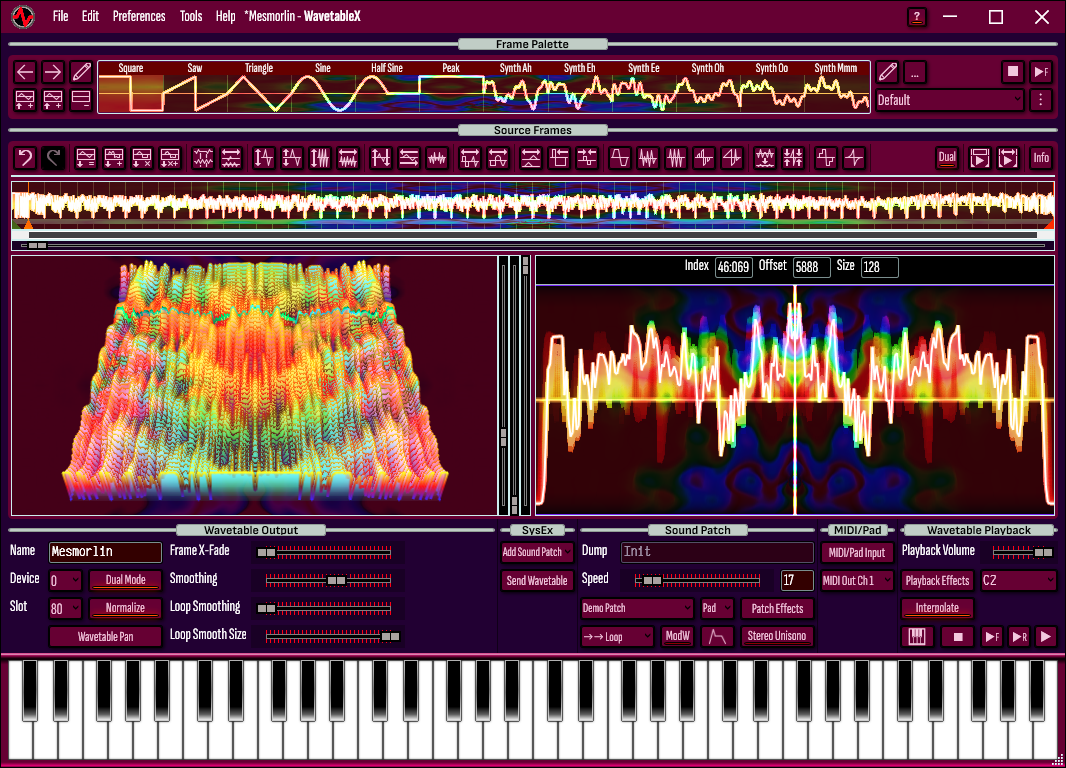This screenshot has width=1066, height=768.
Task: Select the pencil tool beside the palette arrows
Action: (x=81, y=71)
